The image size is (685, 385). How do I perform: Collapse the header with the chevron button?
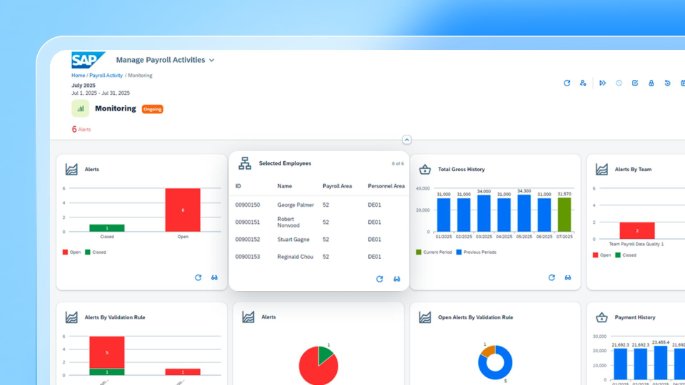coord(406,140)
